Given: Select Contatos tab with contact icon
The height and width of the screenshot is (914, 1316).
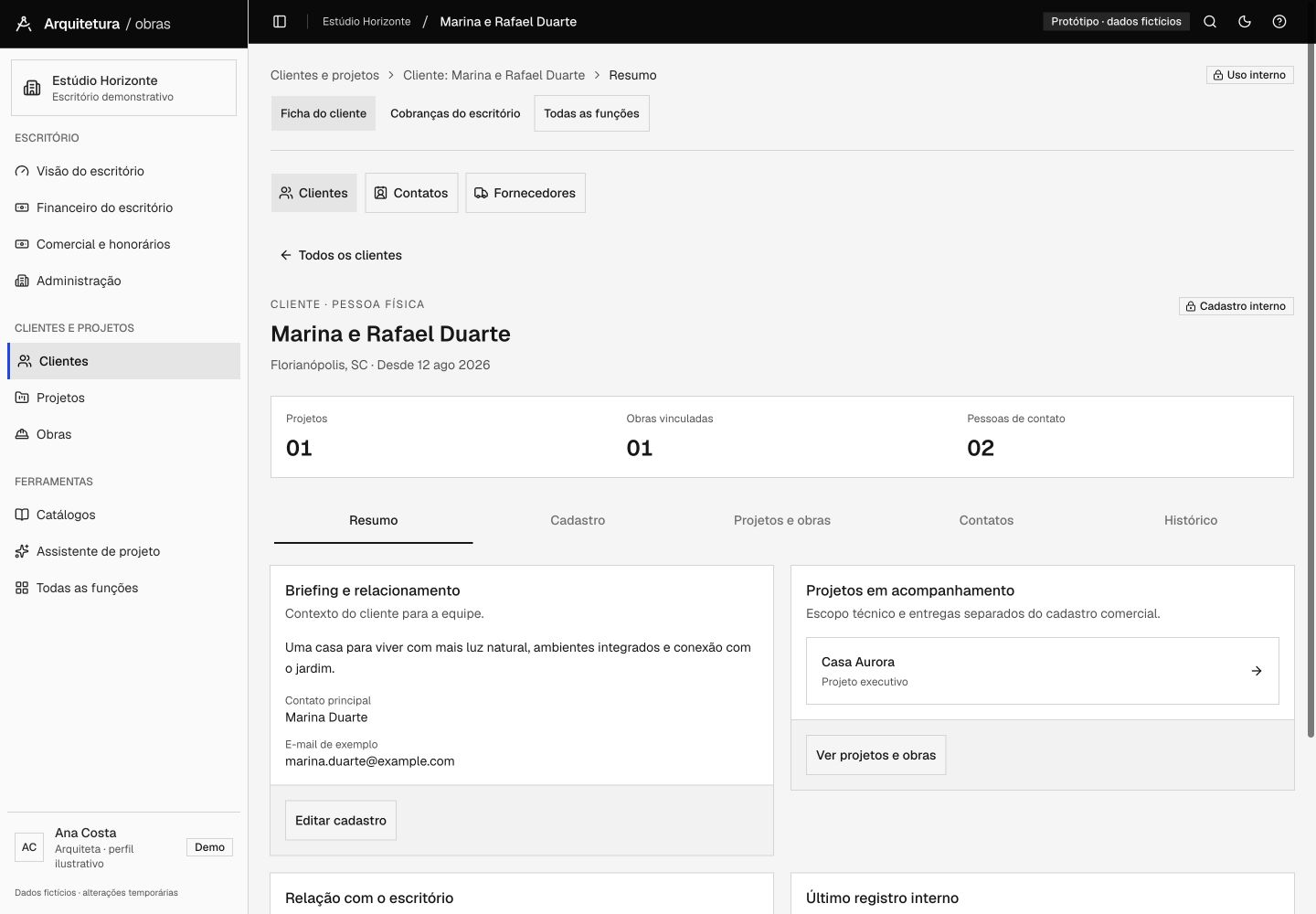Looking at the screenshot, I should click(411, 193).
